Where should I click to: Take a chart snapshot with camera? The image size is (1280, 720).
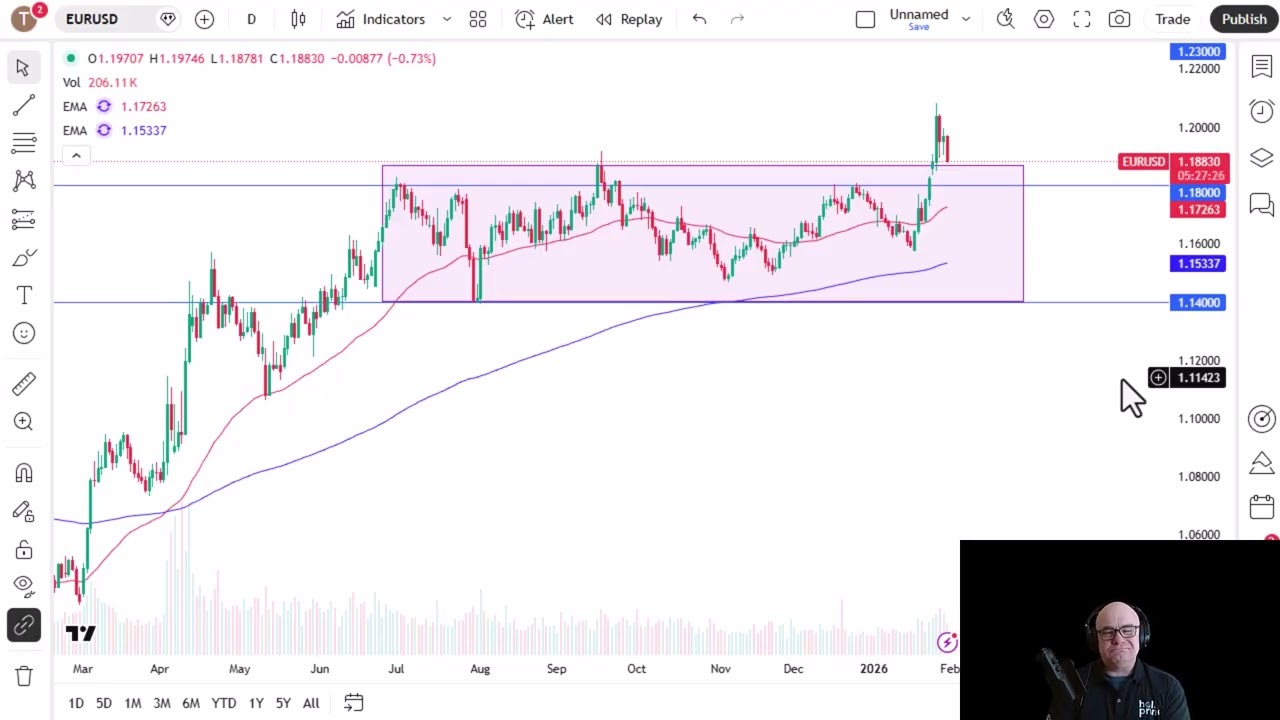click(1119, 19)
